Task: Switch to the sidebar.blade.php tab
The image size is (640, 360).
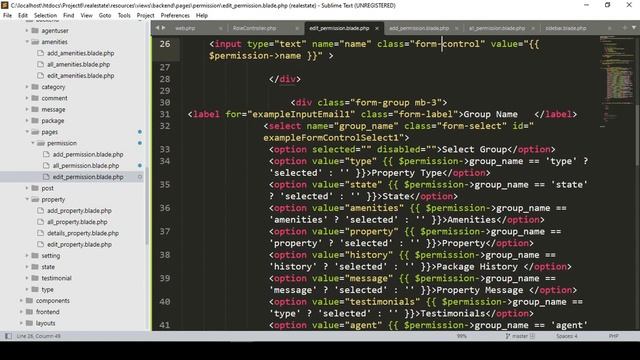Action: (x=566, y=28)
